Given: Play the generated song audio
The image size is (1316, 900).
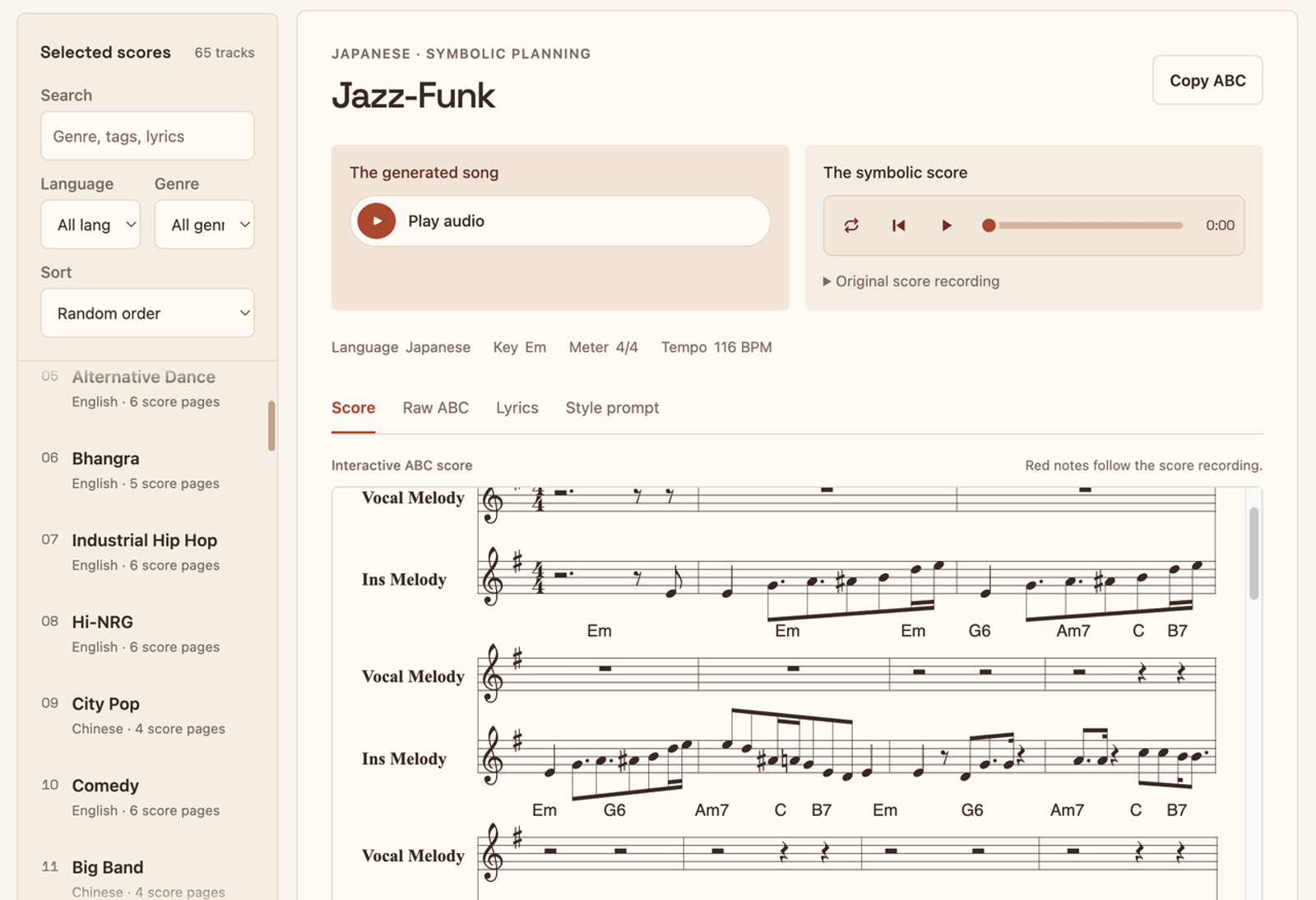Looking at the screenshot, I should point(377,221).
